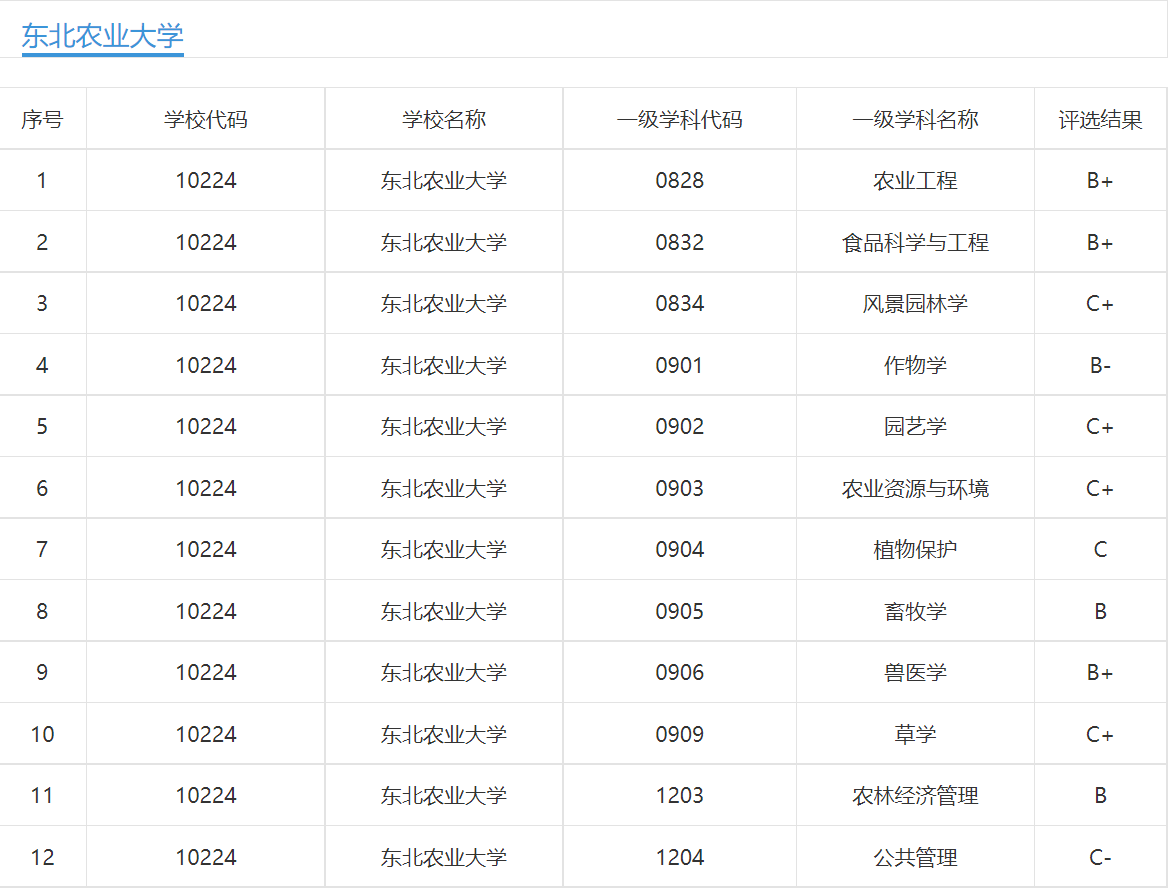Click row number 5 in 序号 column

point(43,426)
